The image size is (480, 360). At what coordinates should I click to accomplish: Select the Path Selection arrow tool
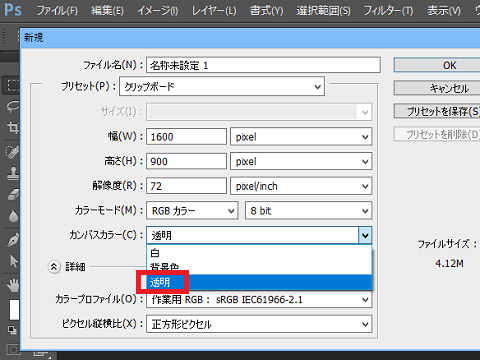tap(13, 261)
